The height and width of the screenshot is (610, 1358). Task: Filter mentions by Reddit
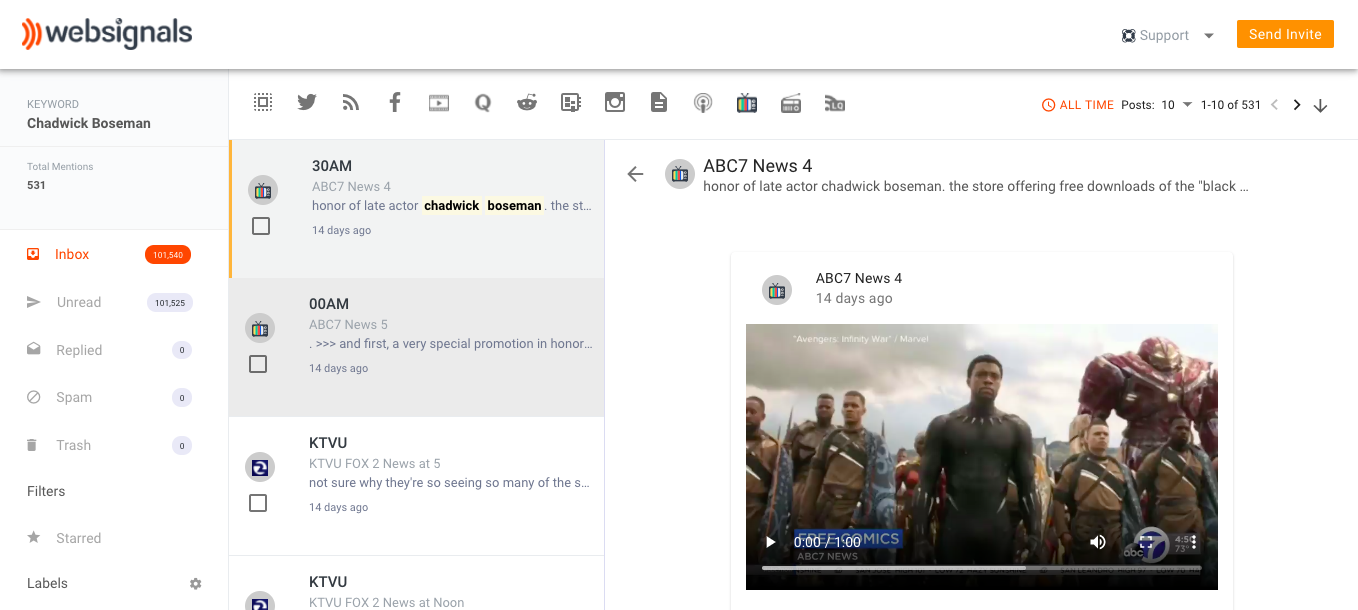(527, 102)
